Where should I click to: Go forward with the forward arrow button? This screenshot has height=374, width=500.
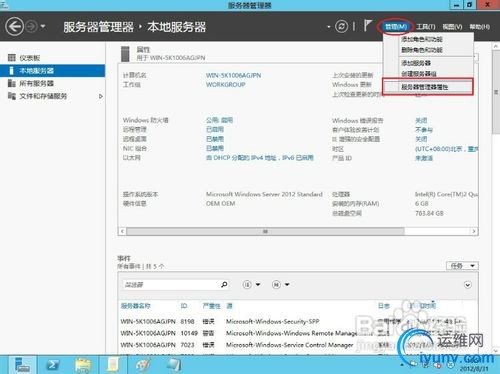pos(32,26)
